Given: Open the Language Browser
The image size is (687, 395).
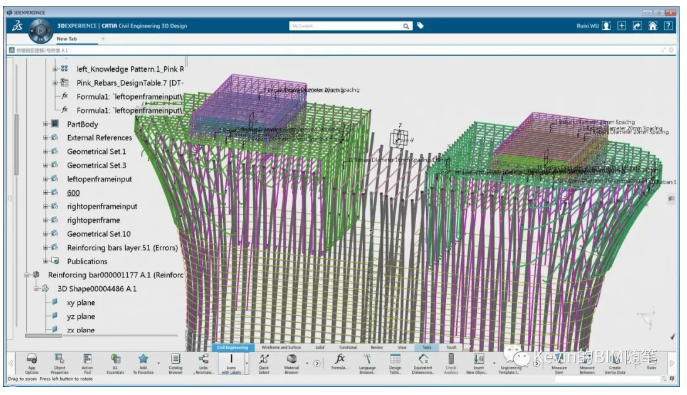Looking at the screenshot, I should 367,363.
